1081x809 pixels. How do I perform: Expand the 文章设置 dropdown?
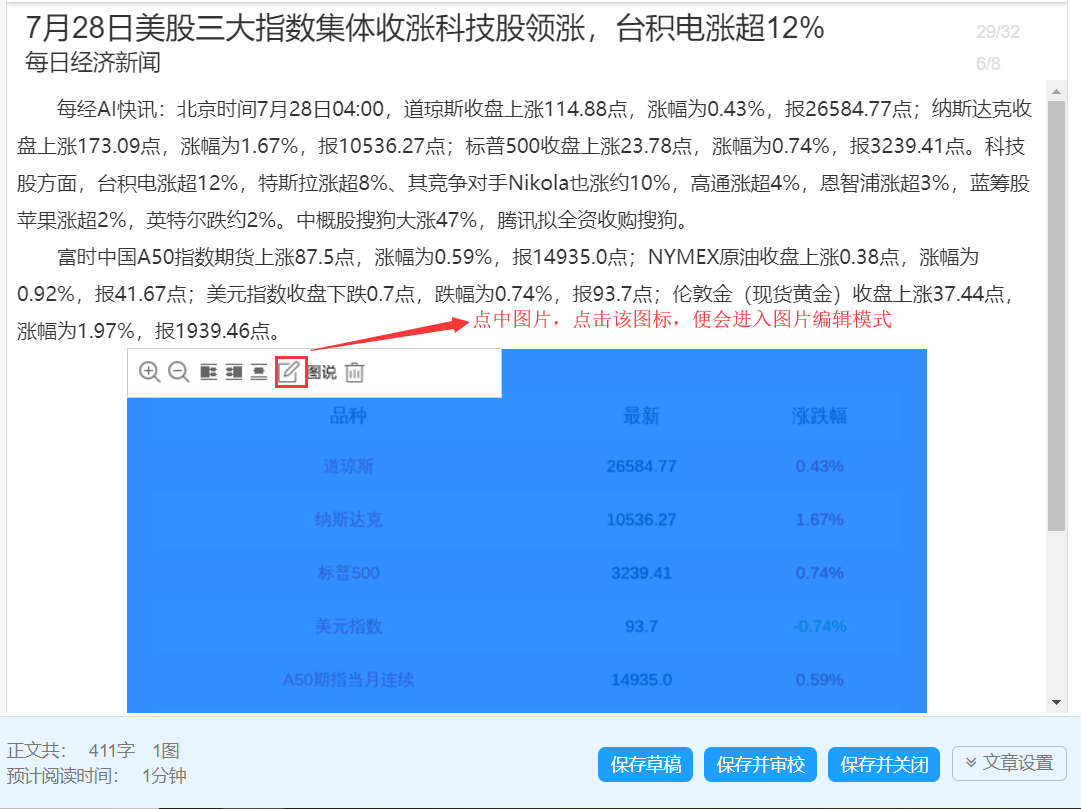1009,763
